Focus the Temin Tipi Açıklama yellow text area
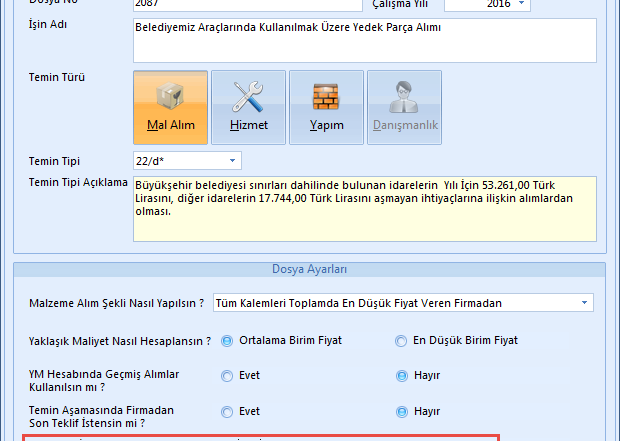Viewport: 620px width, 441px height. (x=363, y=211)
